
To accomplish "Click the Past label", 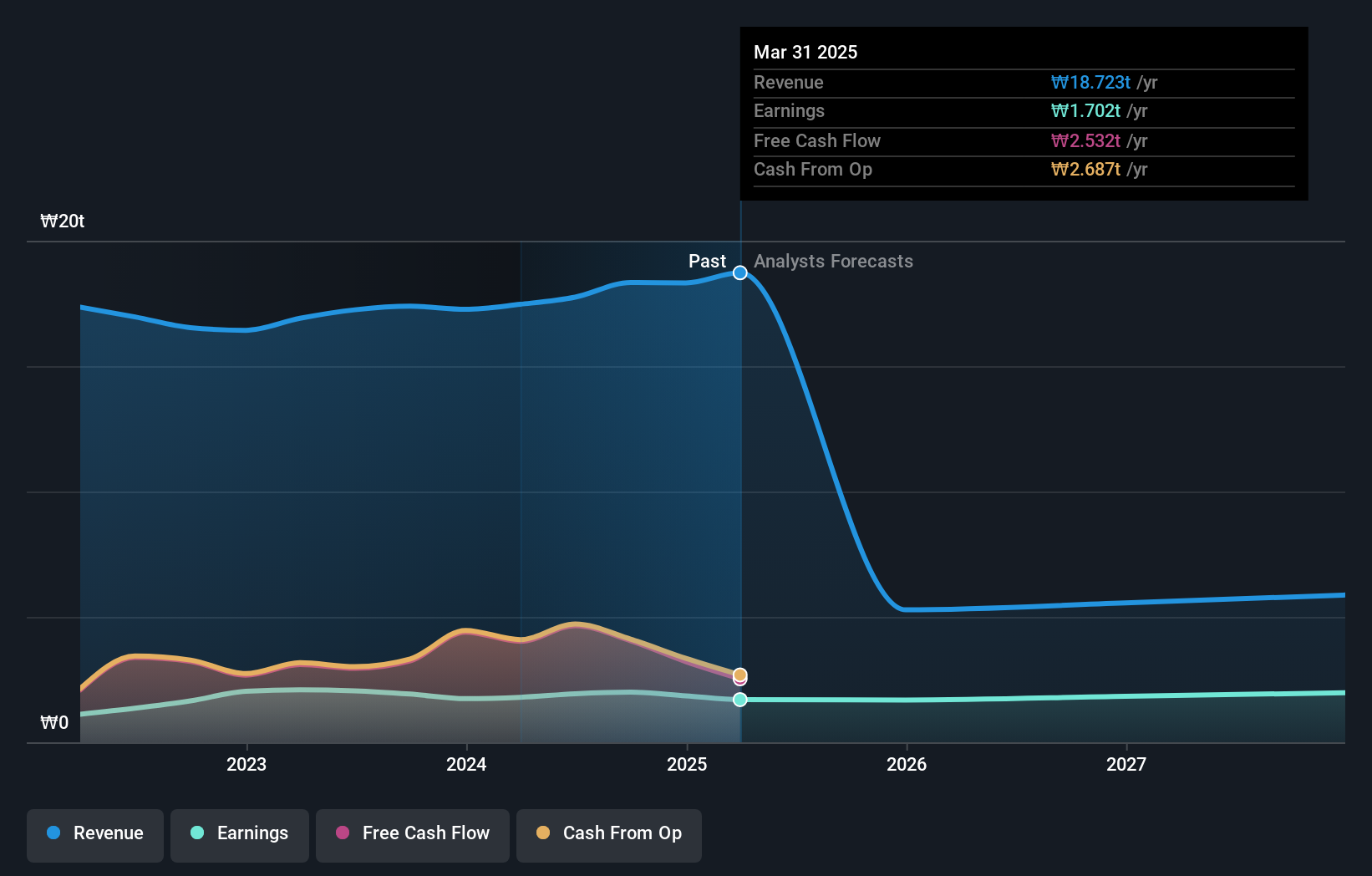I will pos(707,261).
